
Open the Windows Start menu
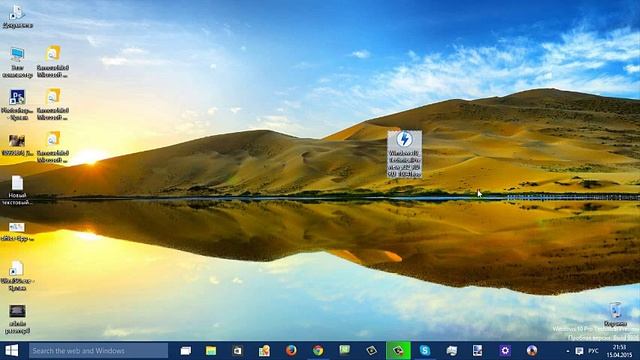(x=11, y=351)
